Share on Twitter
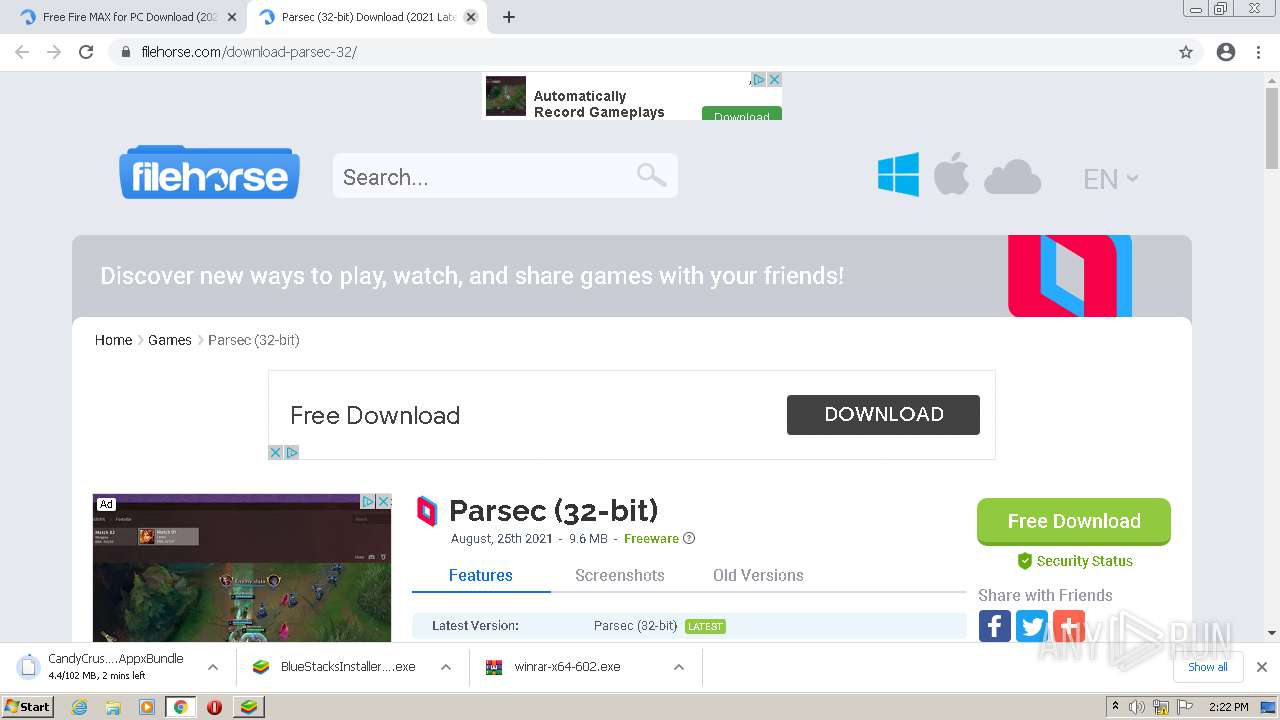This screenshot has width=1280, height=720. point(1032,626)
